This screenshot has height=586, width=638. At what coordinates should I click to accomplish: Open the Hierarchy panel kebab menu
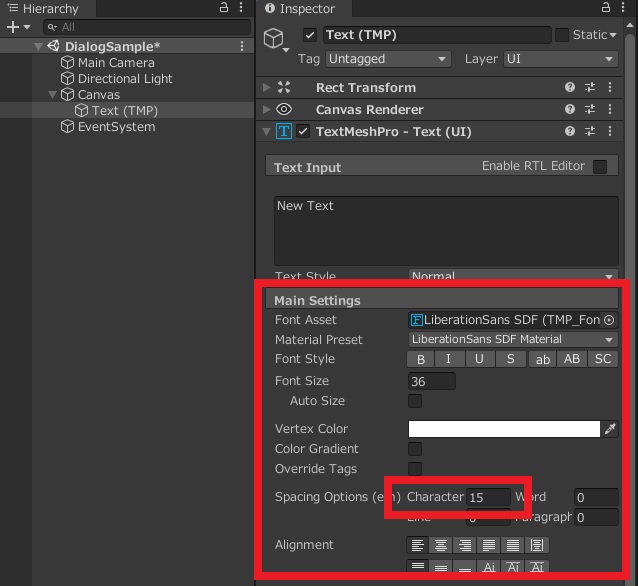click(241, 7)
